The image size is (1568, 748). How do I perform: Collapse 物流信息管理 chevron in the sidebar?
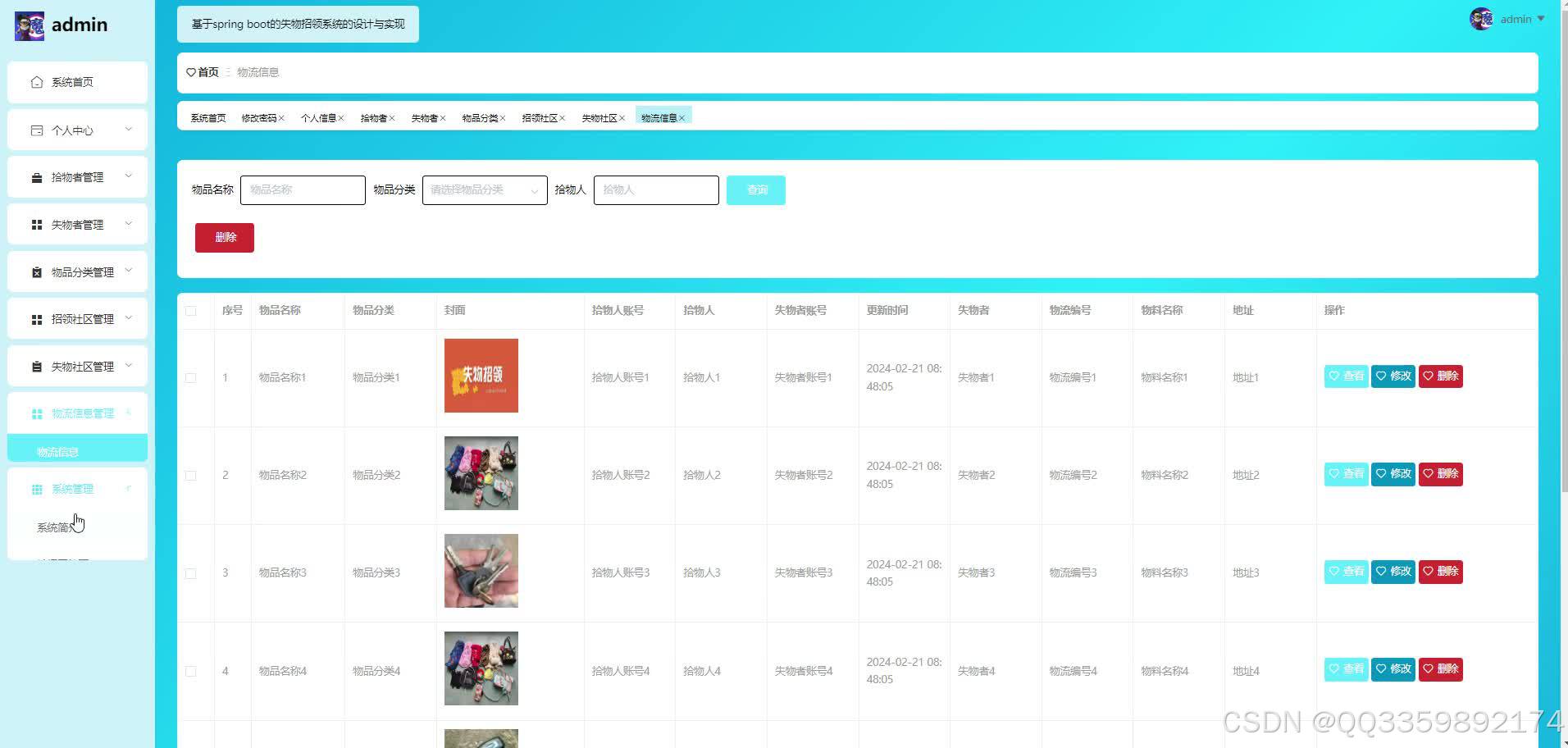129,413
